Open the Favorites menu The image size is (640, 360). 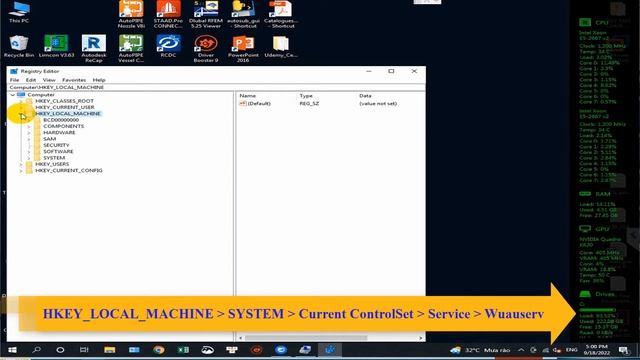(74, 80)
